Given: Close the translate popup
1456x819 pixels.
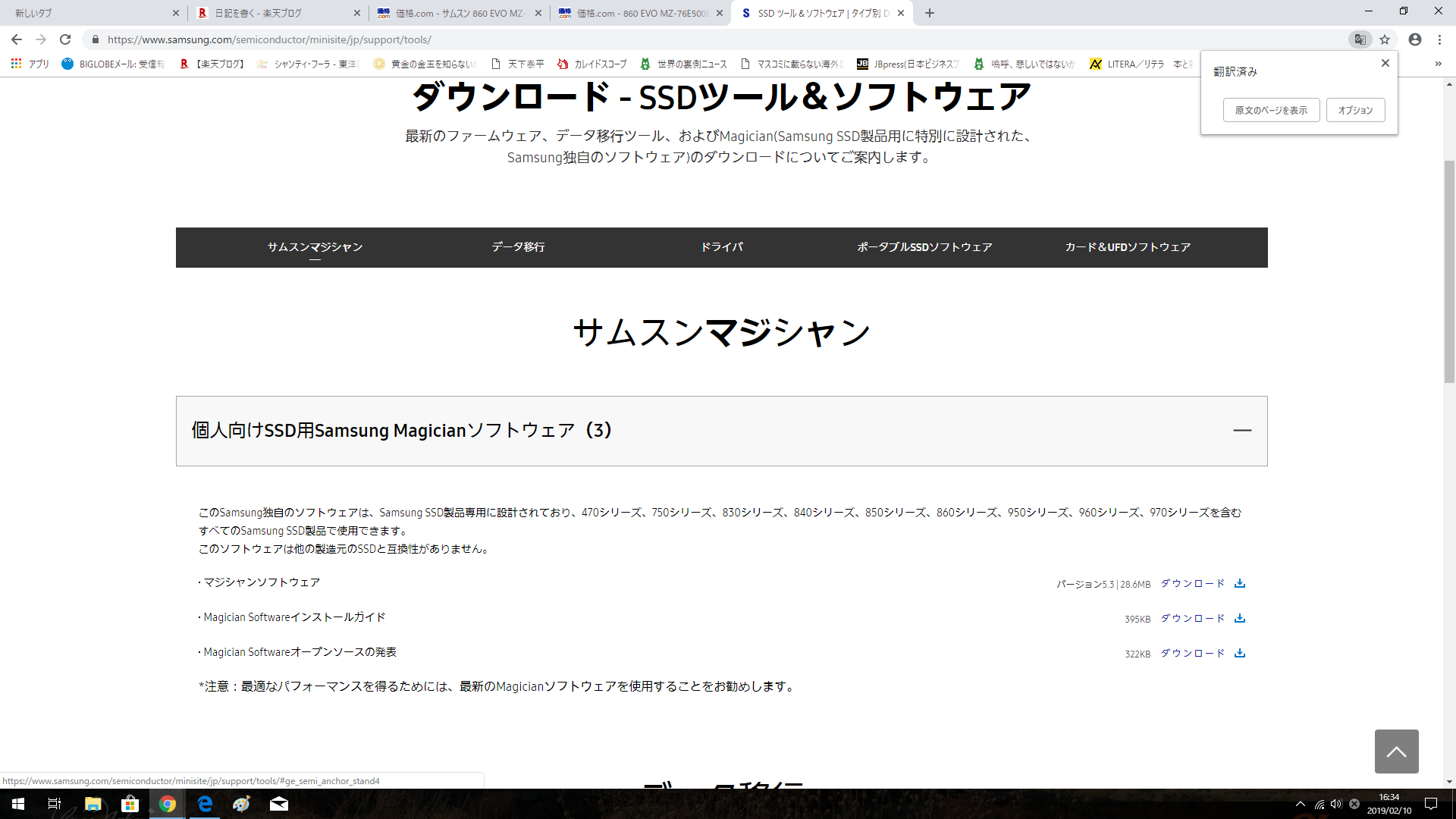Looking at the screenshot, I should pyautogui.click(x=1385, y=63).
